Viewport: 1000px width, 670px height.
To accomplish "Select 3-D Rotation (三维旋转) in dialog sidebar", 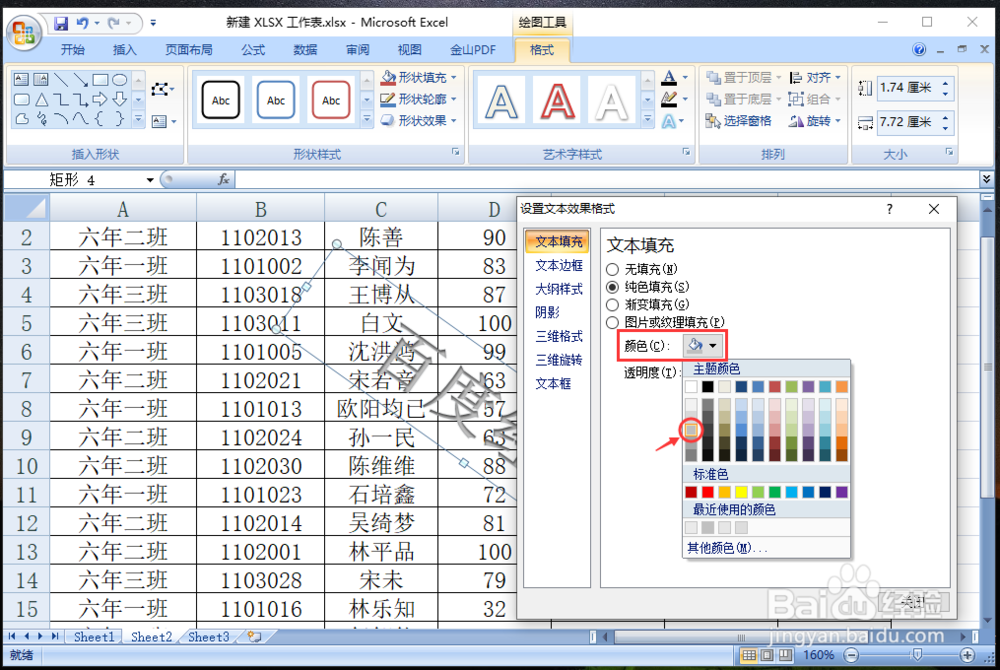I will (558, 360).
